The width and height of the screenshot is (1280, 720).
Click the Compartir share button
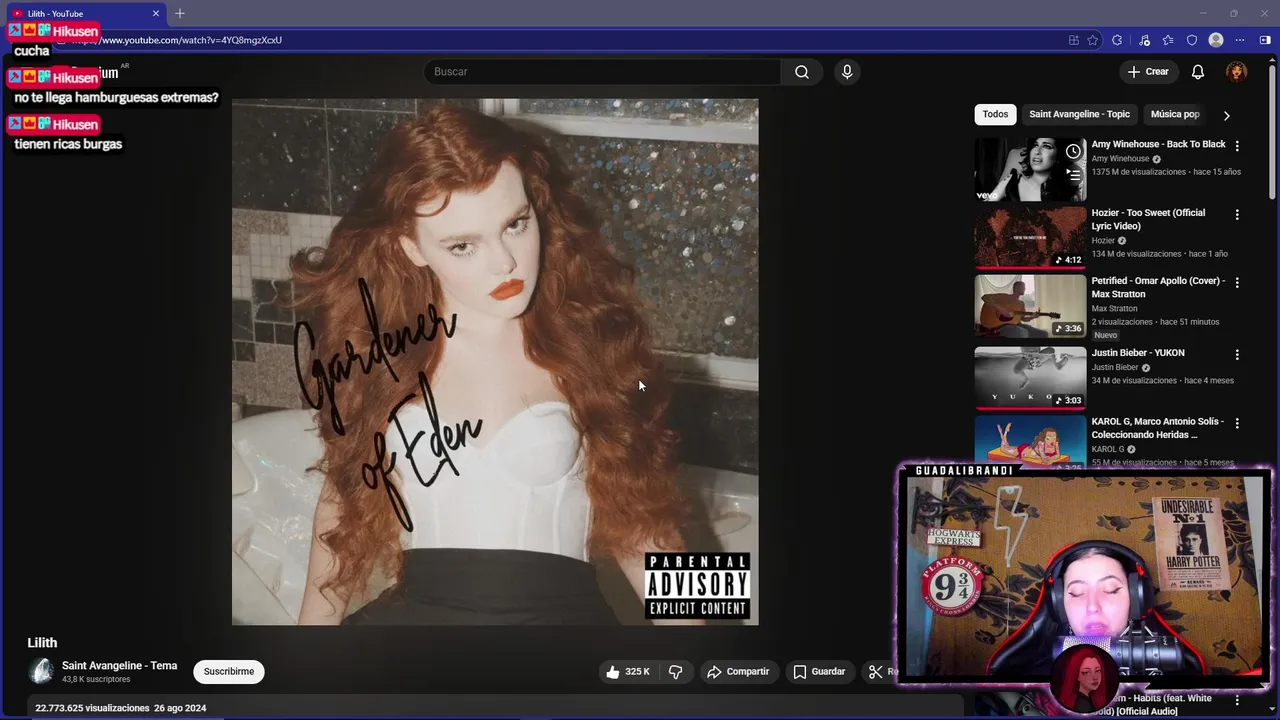pos(738,672)
